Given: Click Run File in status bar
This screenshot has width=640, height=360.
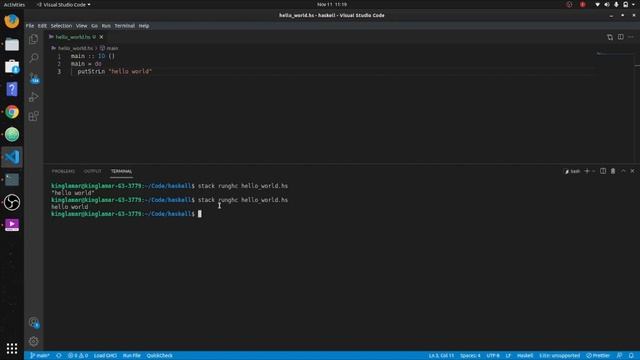Looking at the screenshot, I should pyautogui.click(x=131, y=356).
